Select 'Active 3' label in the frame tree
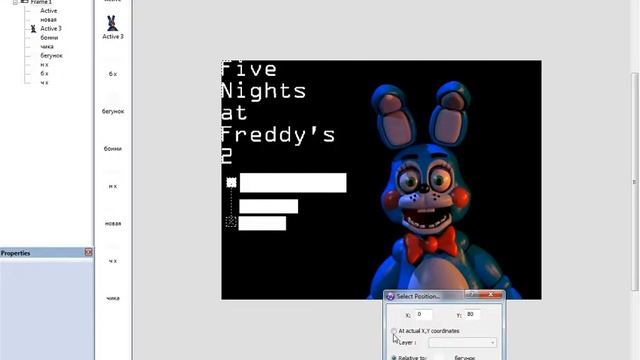 pos(51,29)
